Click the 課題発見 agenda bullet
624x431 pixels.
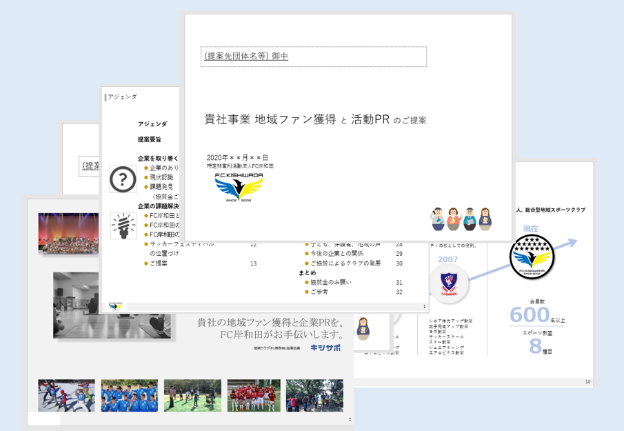click(x=161, y=187)
